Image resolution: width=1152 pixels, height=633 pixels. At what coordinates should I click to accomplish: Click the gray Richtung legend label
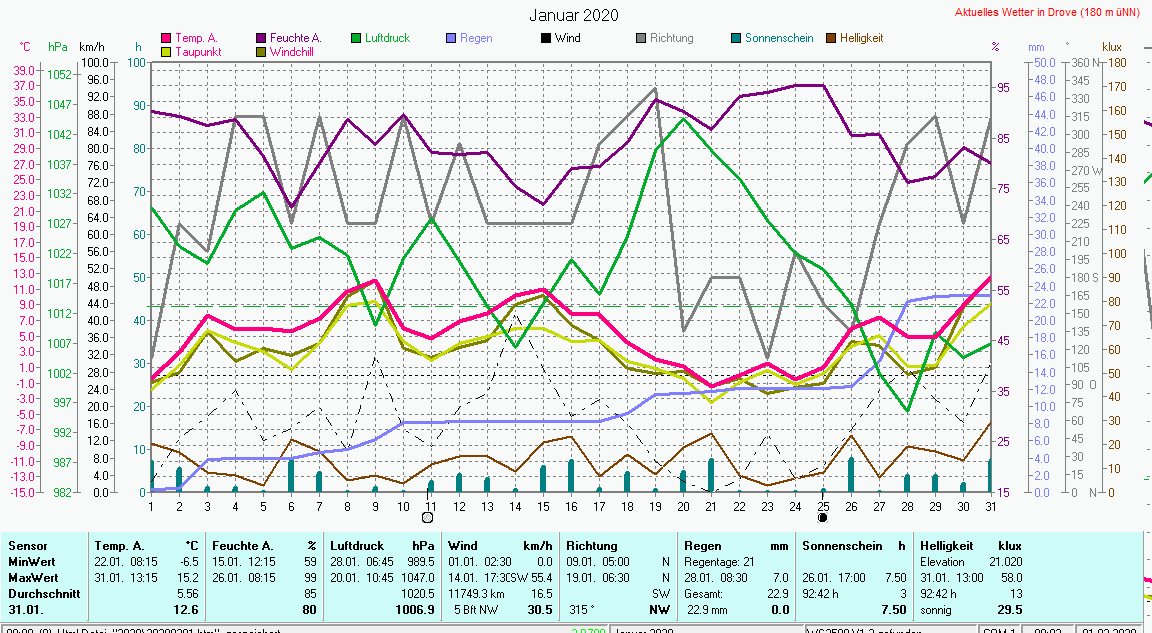click(x=671, y=38)
